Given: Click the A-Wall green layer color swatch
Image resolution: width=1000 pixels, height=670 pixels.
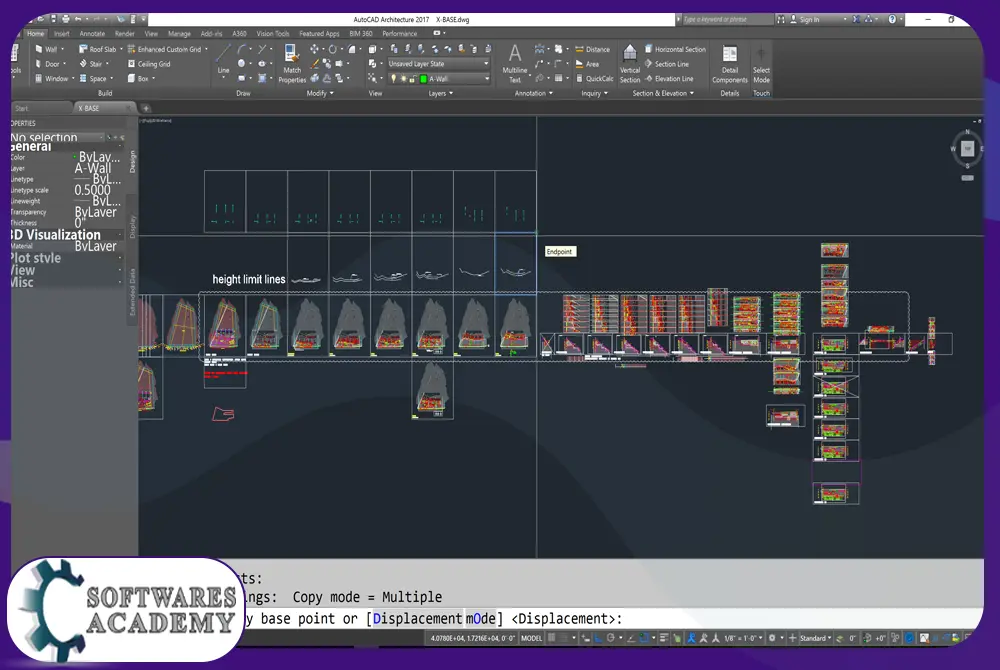Looking at the screenshot, I should [x=423, y=78].
